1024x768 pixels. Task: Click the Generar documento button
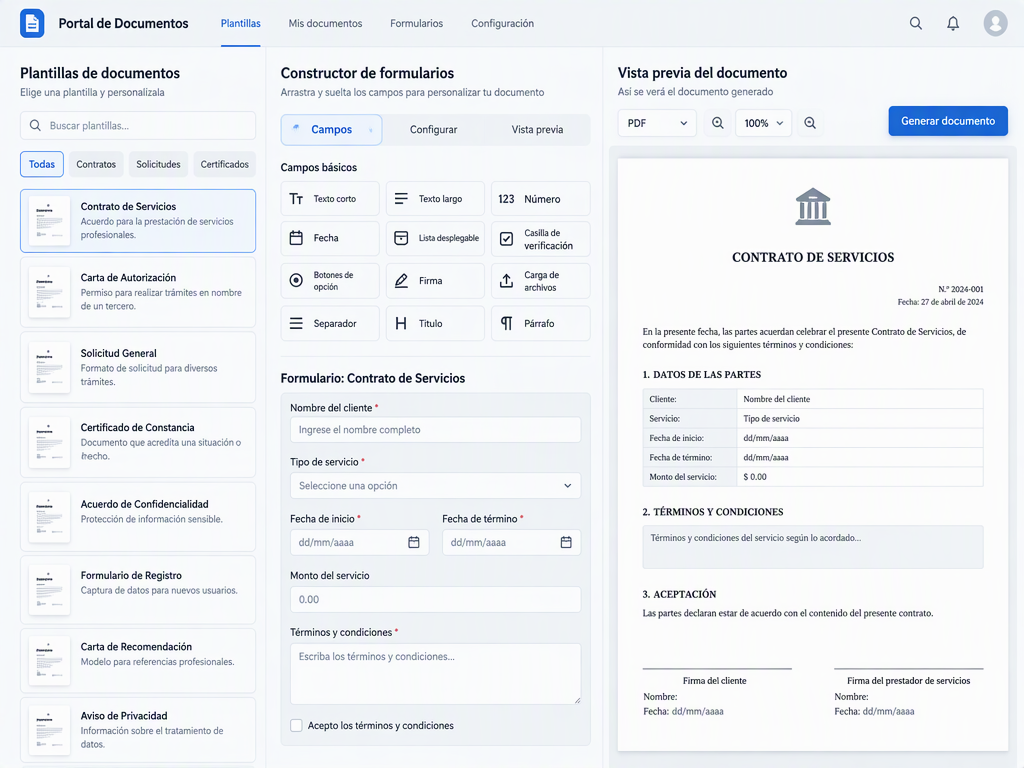[x=948, y=121]
